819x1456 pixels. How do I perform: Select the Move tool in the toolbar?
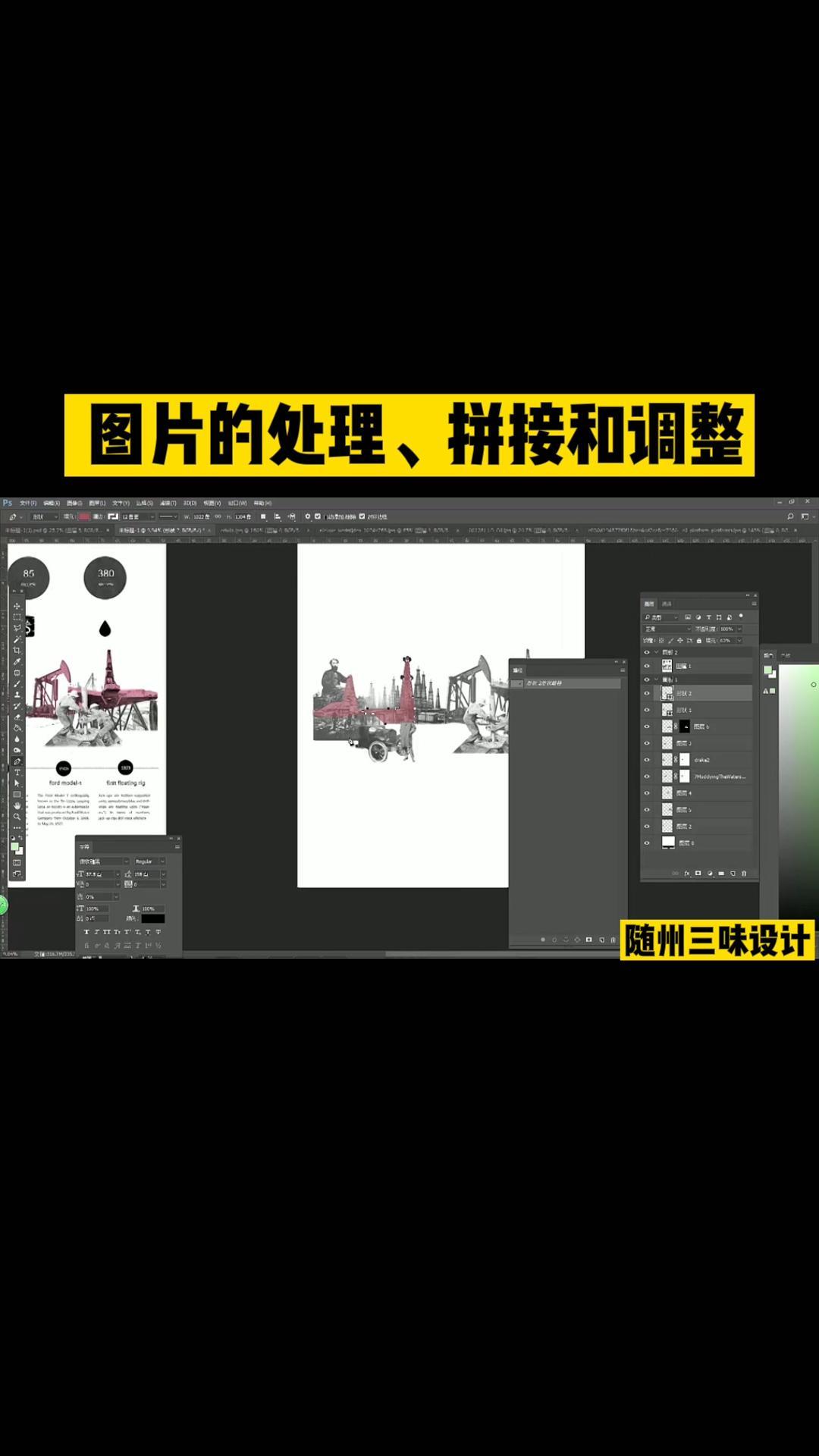[17, 606]
